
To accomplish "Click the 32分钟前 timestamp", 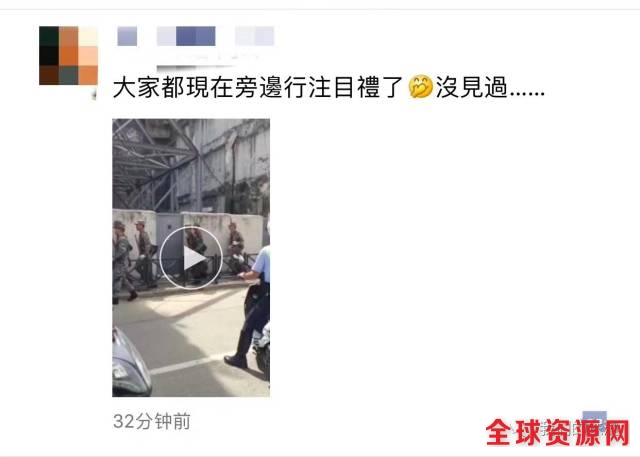I will (152, 421).
